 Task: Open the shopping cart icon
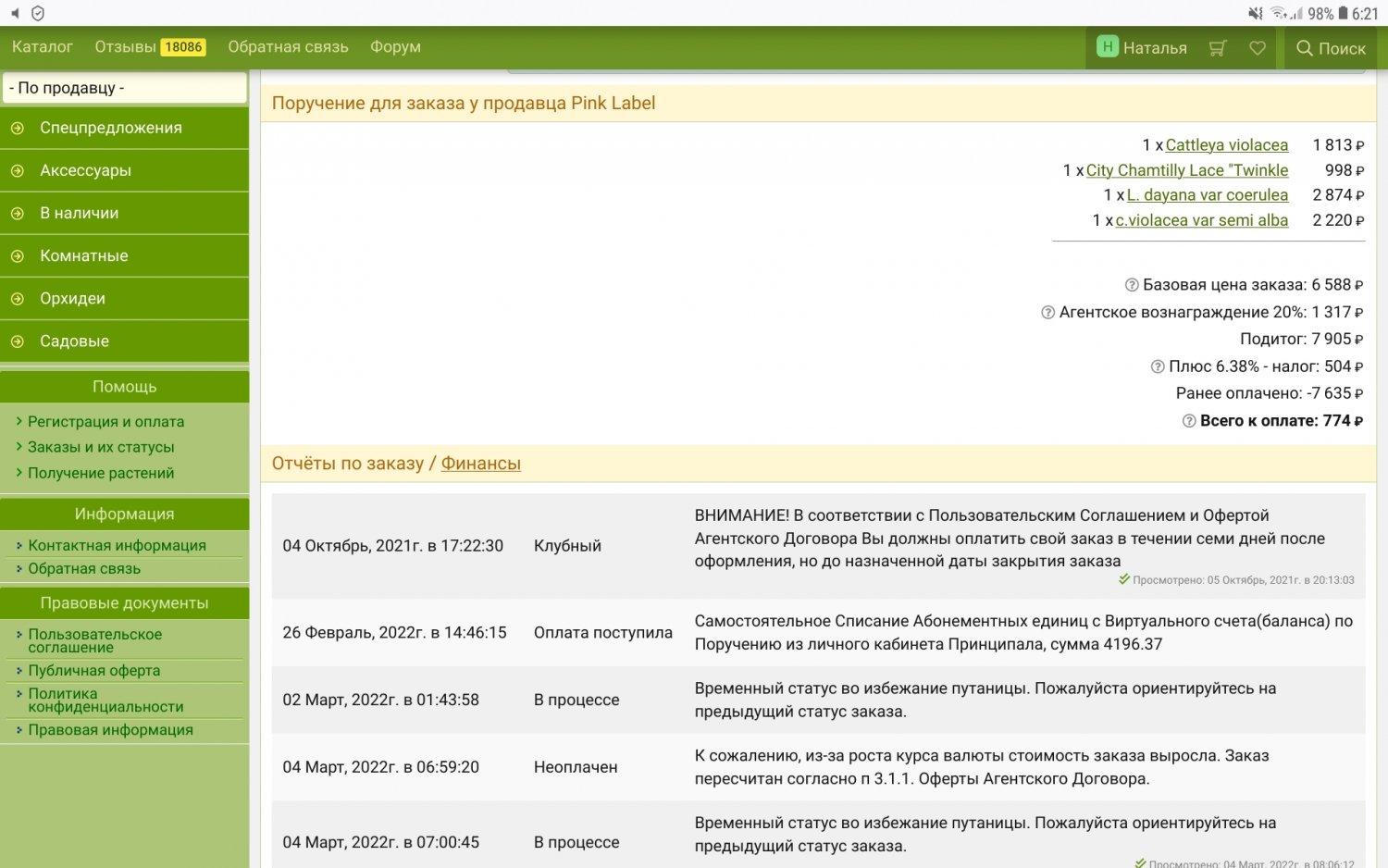1218,48
